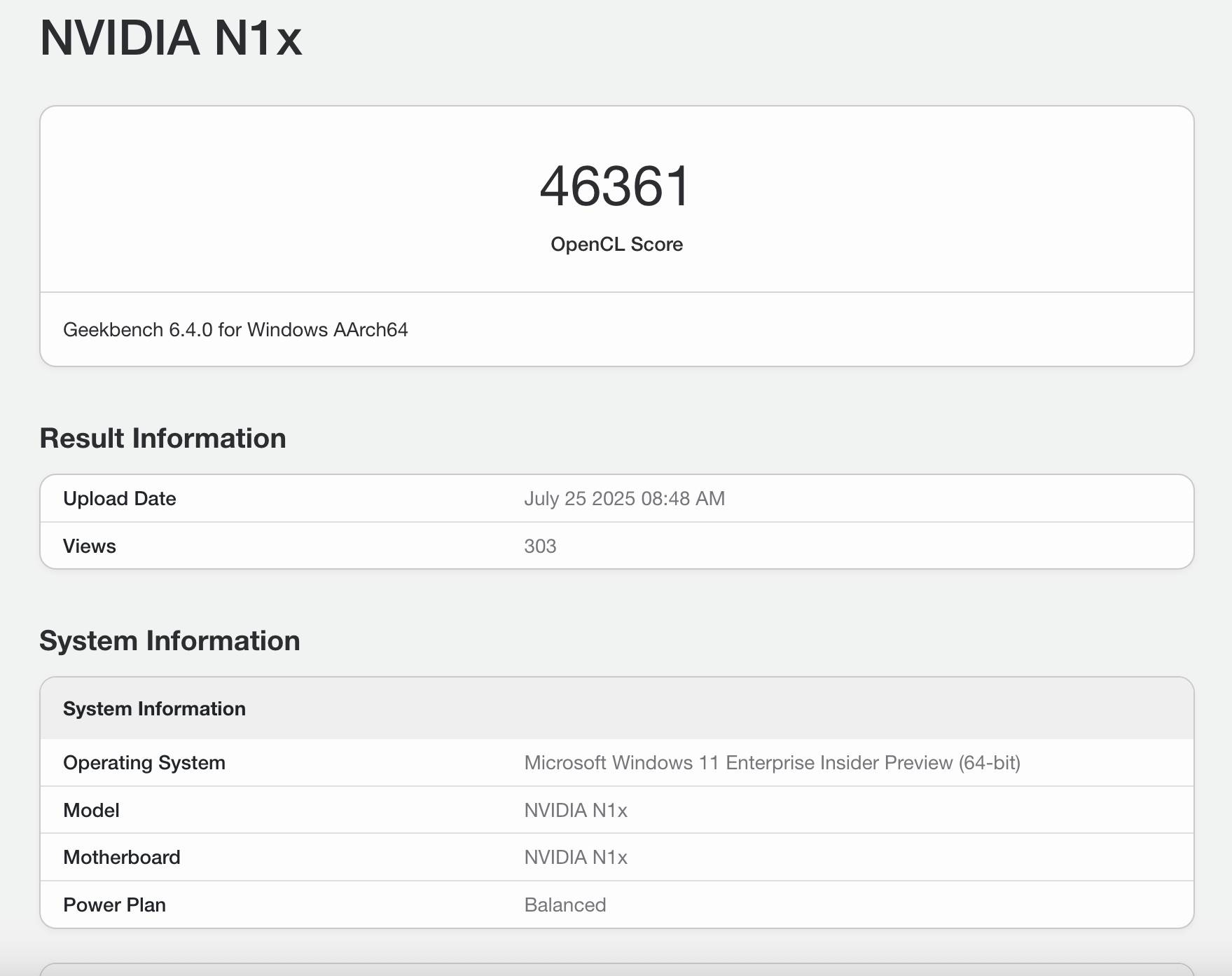Click the Power Plan row label
This screenshot has width=1232, height=976.
click(114, 905)
